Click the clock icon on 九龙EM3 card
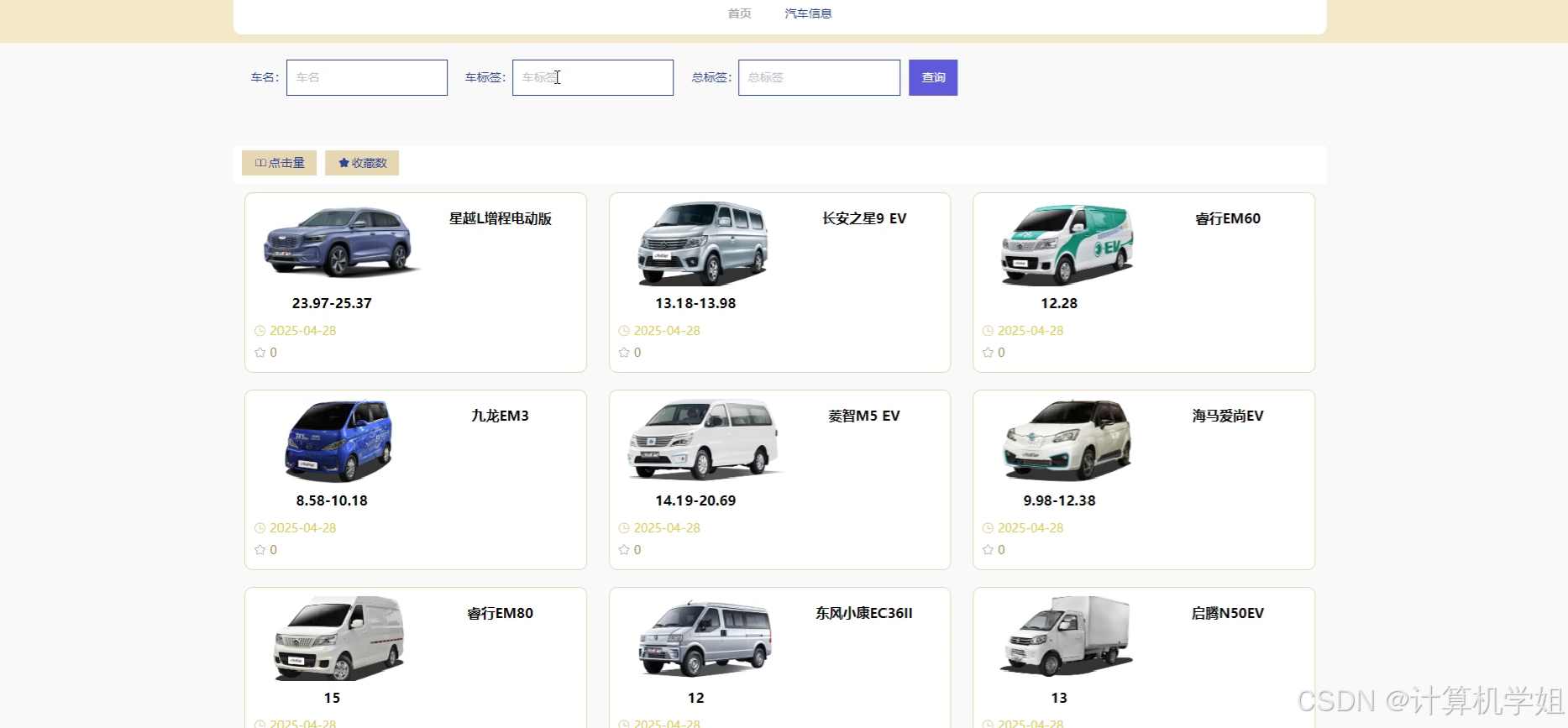Viewport: 1568px width, 728px height. click(x=260, y=528)
